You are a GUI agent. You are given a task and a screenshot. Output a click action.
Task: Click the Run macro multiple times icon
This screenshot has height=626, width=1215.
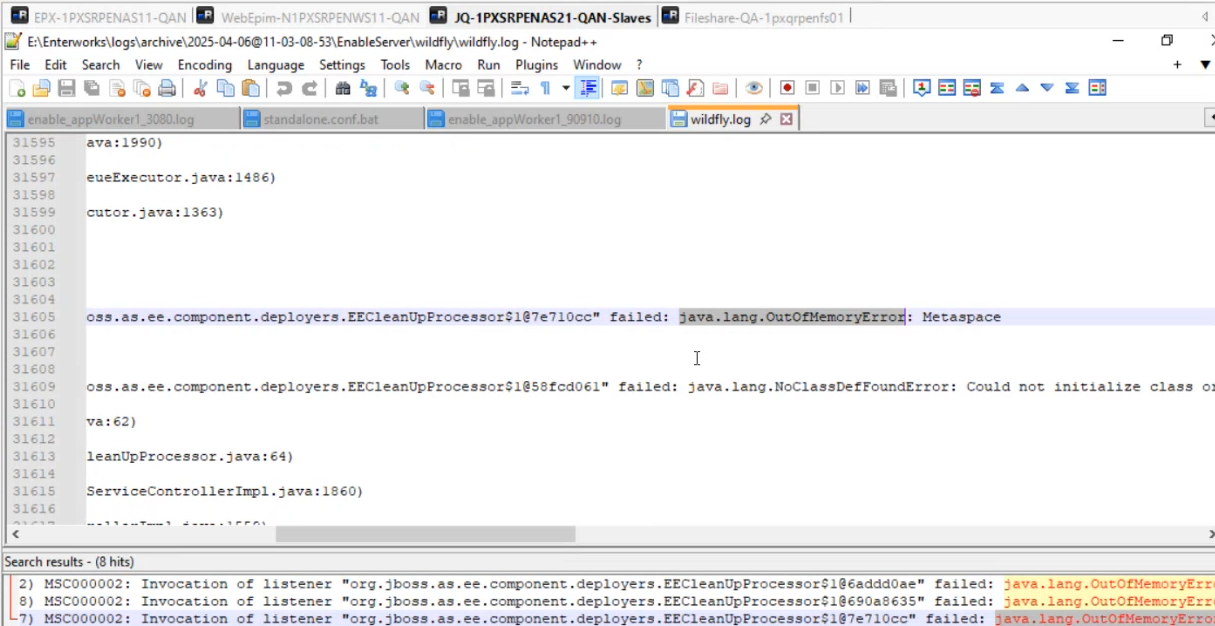point(862,88)
